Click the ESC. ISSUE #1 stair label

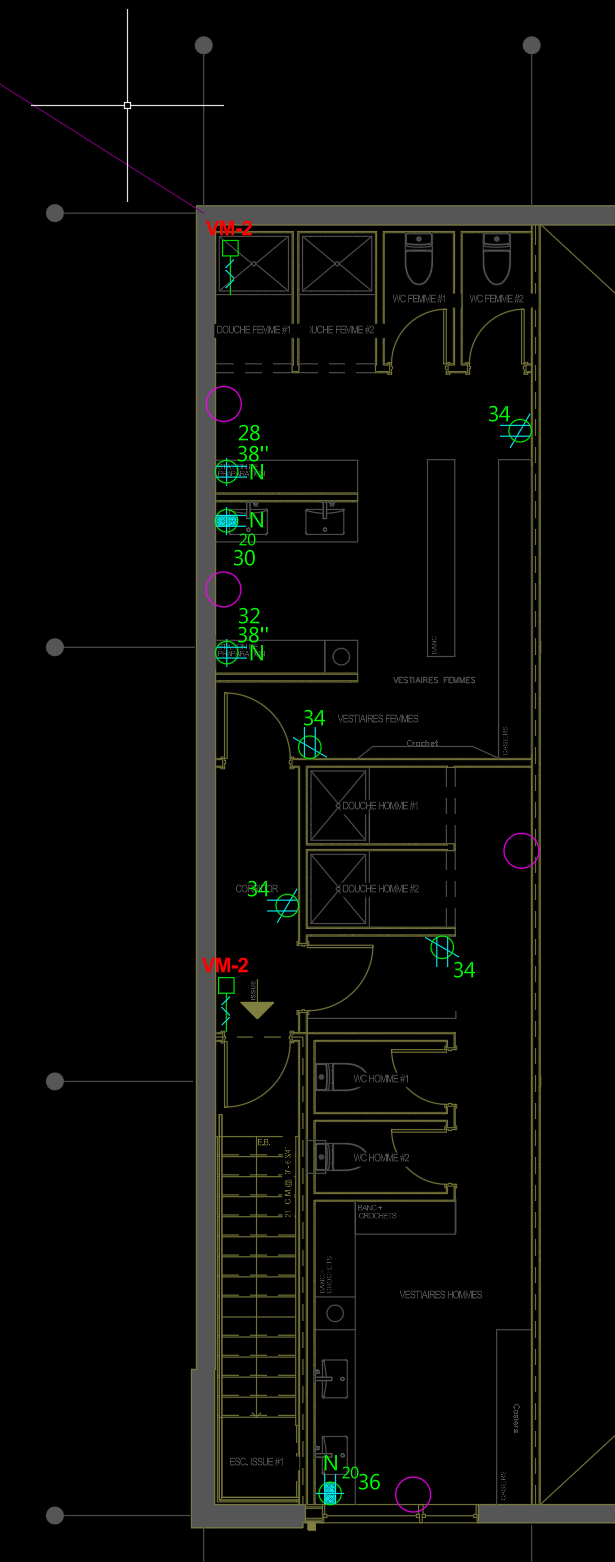tap(256, 1462)
